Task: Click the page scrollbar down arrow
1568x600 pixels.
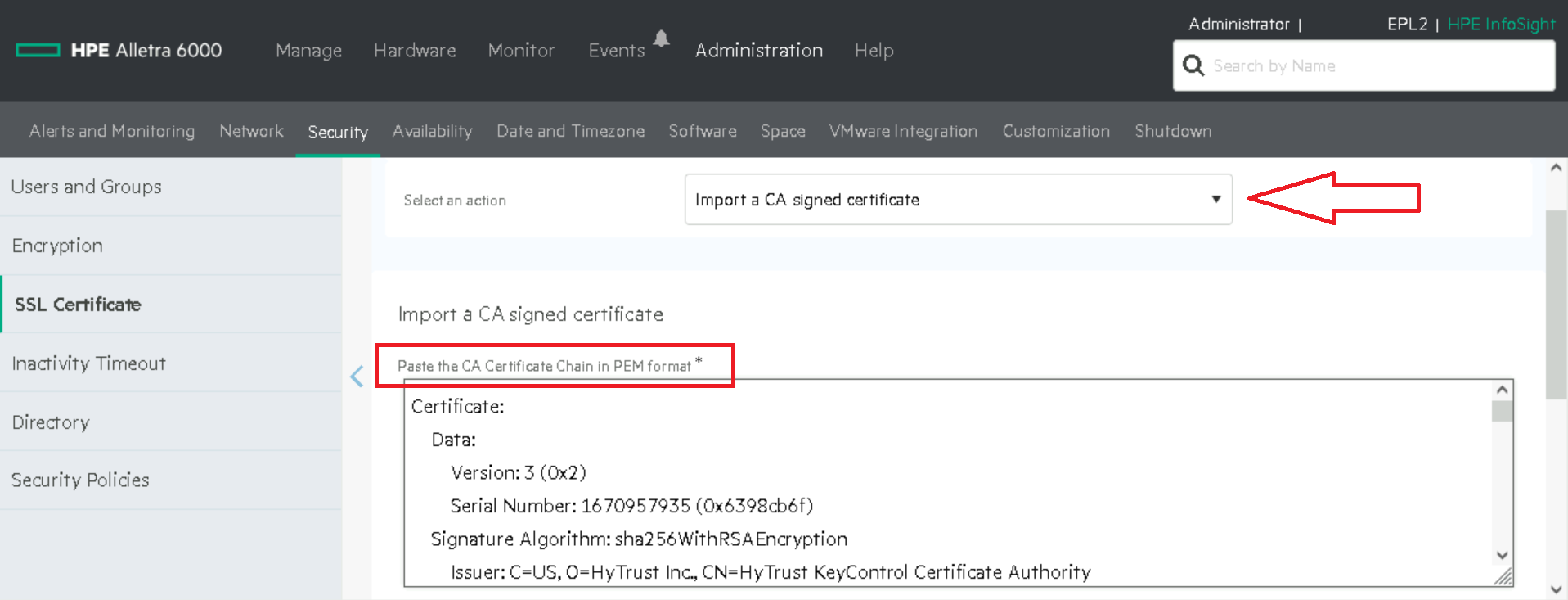Action: coord(1556,589)
